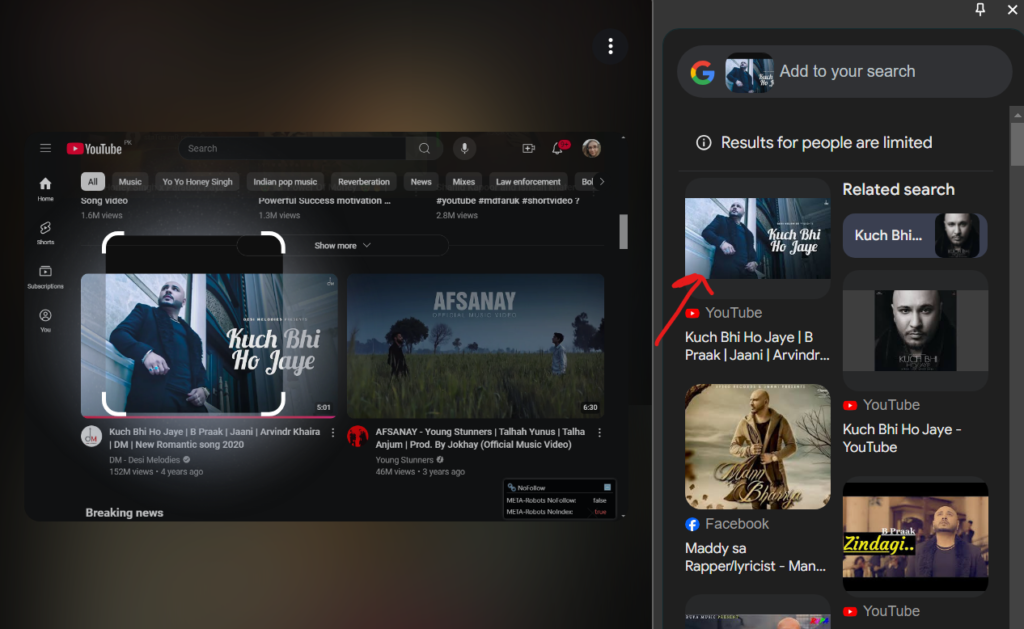This screenshot has height=629, width=1024.
Task: Open the YouTube hamburger guide menu
Action: pos(45,148)
